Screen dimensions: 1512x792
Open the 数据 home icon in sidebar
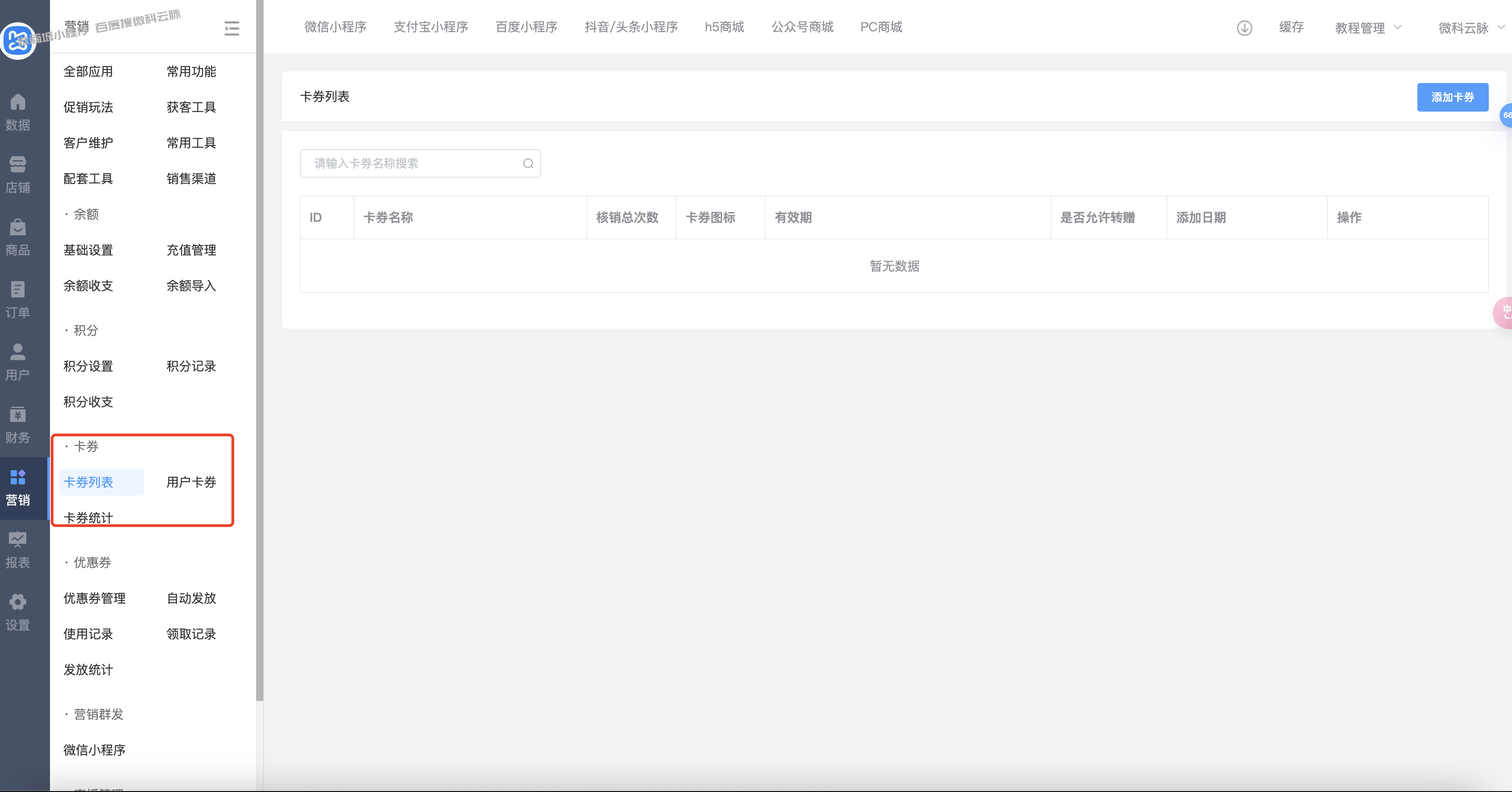tap(17, 103)
